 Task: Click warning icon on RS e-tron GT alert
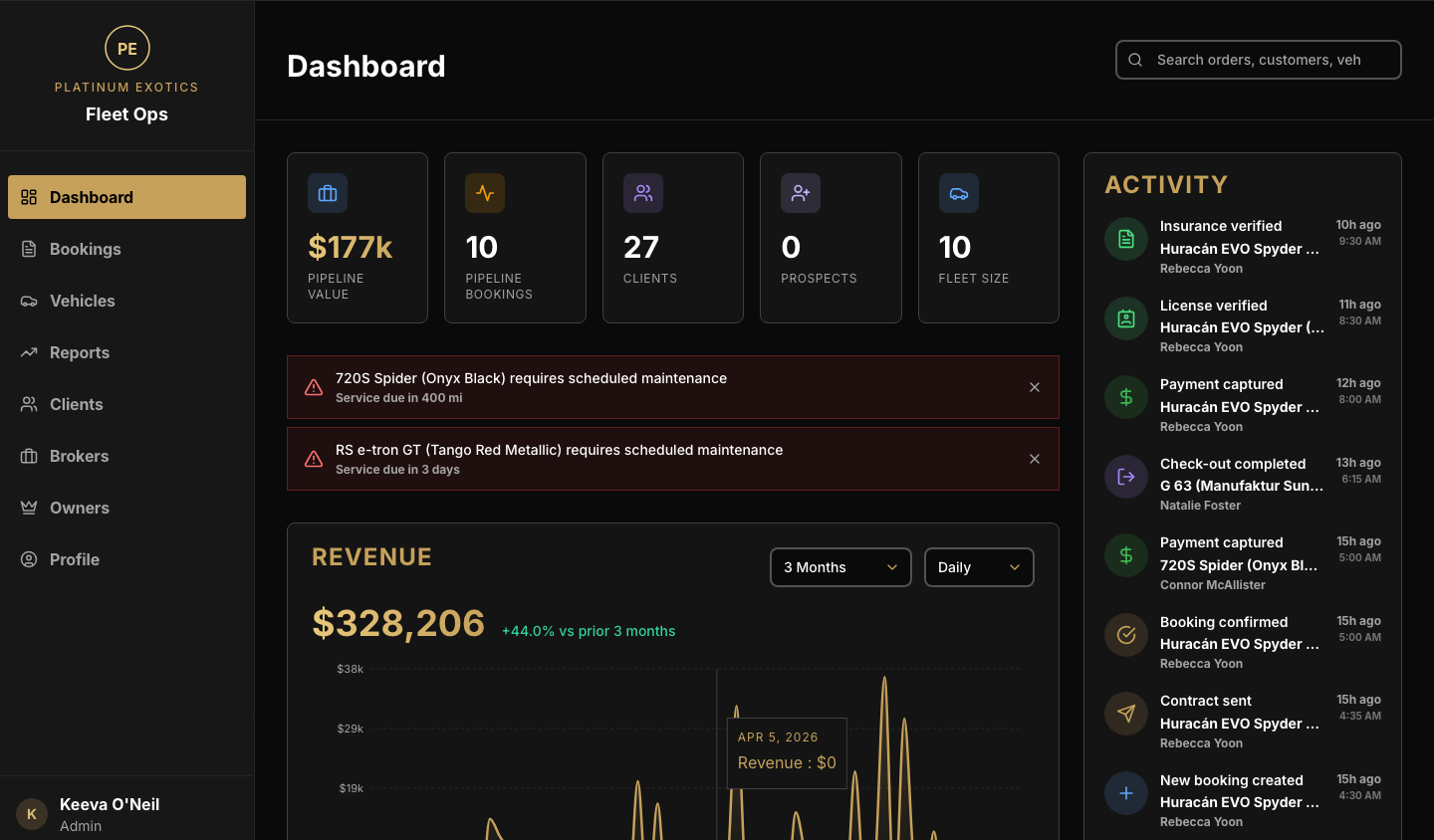point(314,459)
